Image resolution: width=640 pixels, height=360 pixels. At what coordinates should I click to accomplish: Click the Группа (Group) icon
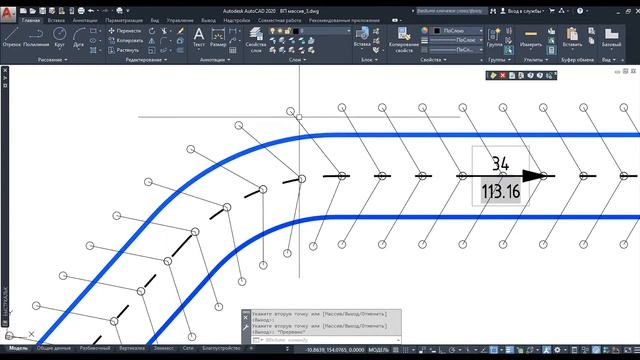coord(494,37)
